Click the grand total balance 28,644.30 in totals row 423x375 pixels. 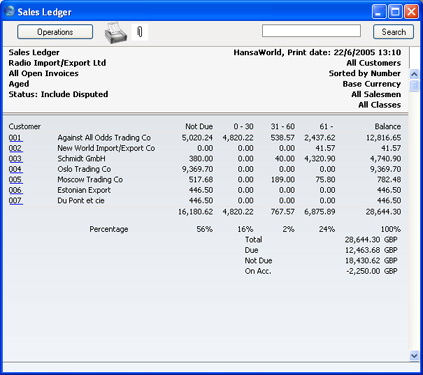[x=383, y=212]
